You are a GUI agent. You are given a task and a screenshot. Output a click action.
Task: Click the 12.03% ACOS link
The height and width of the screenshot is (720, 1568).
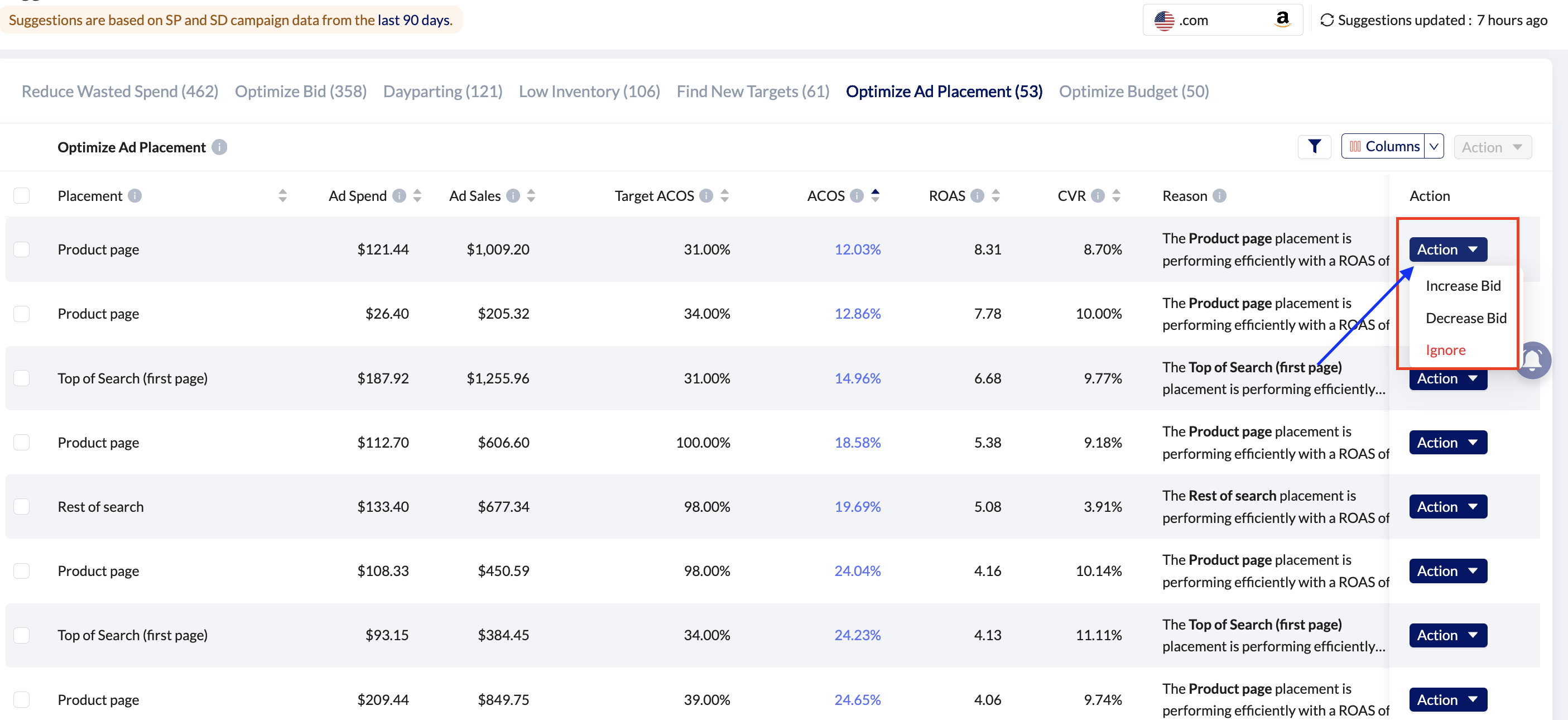857,249
